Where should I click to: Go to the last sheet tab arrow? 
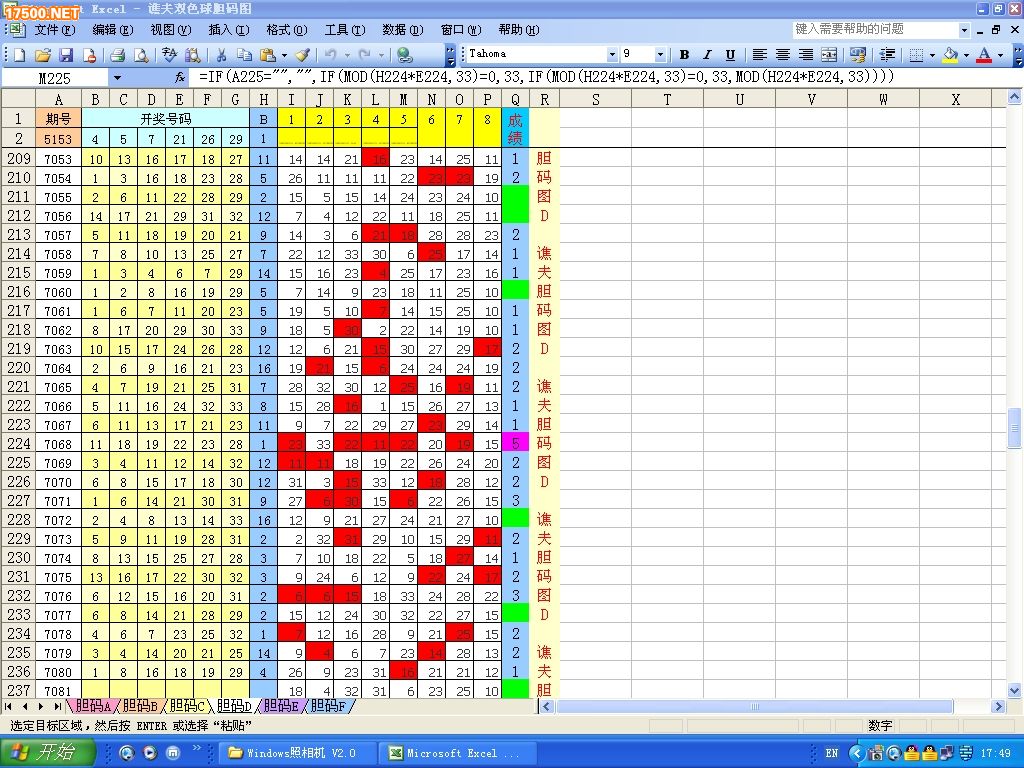(57, 706)
